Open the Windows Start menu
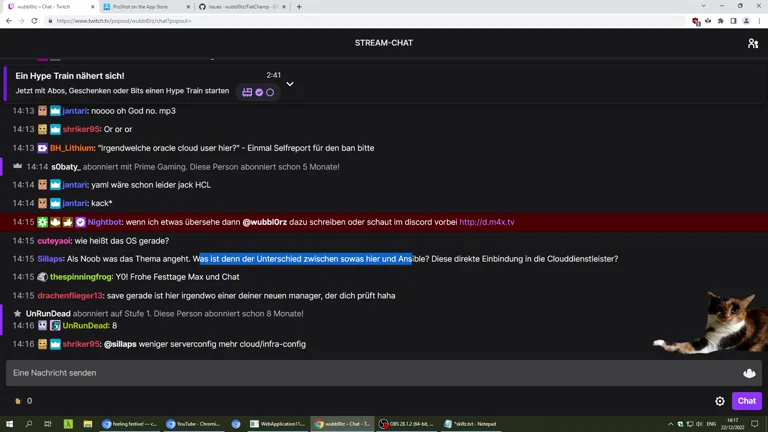The width and height of the screenshot is (768, 432). point(9,424)
